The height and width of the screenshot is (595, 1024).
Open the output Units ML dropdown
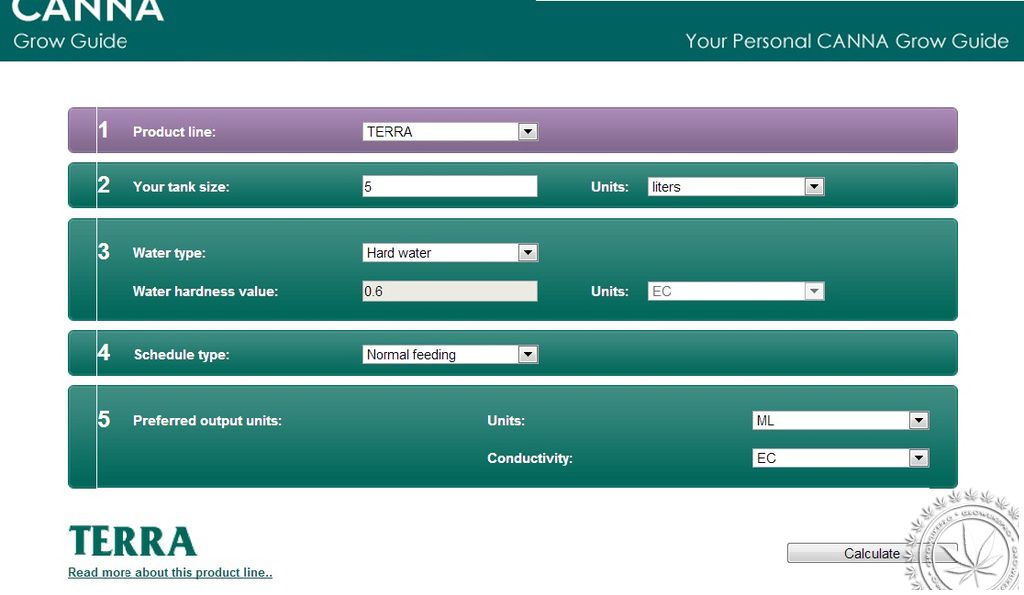[x=840, y=421]
